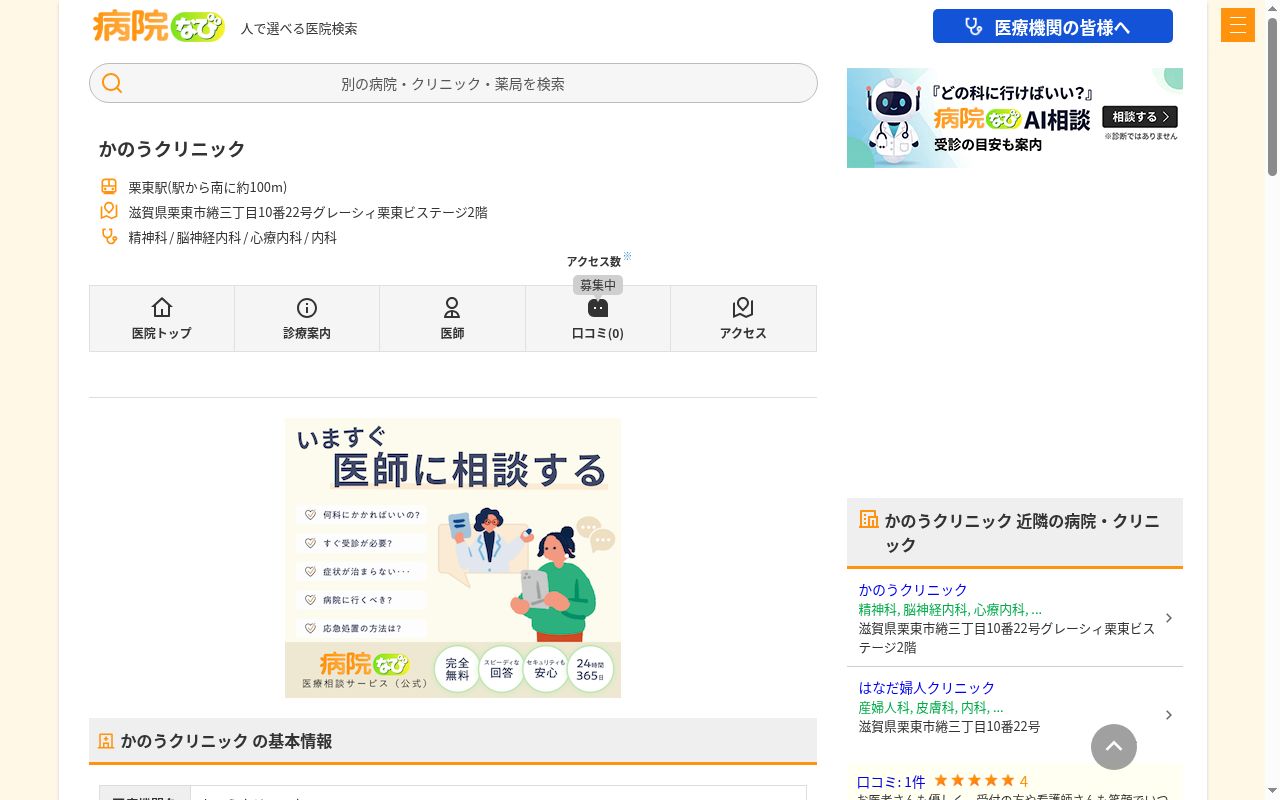This screenshot has height=800, width=1280.
Task: Expand the かのうクリニック nearby entry chevron
Action: point(1169,618)
